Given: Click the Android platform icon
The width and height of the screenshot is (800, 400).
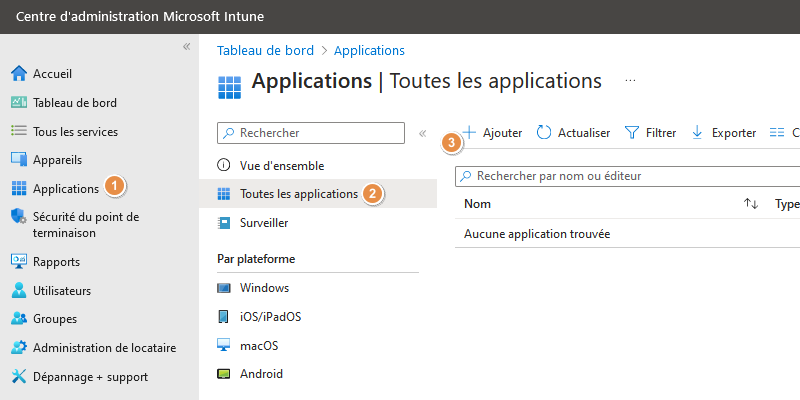Looking at the screenshot, I should [x=223, y=374].
